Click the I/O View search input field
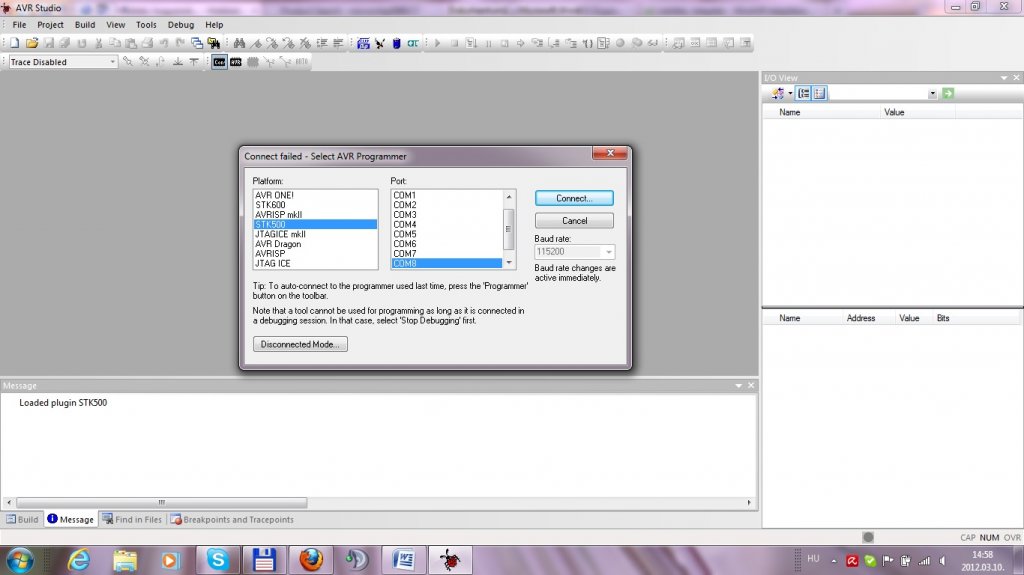This screenshot has height=575, width=1024. [878, 93]
